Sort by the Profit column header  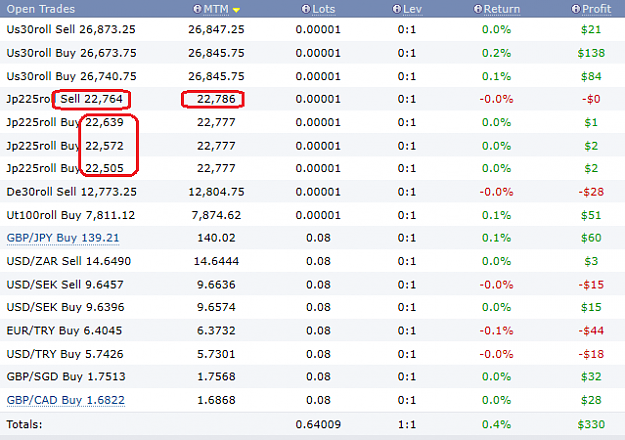[x=596, y=9]
